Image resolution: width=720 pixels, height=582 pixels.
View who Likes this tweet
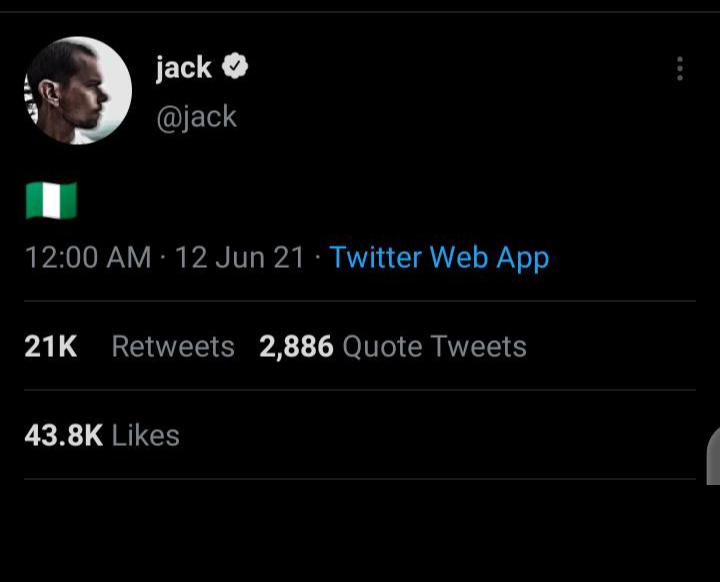[x=146, y=435]
